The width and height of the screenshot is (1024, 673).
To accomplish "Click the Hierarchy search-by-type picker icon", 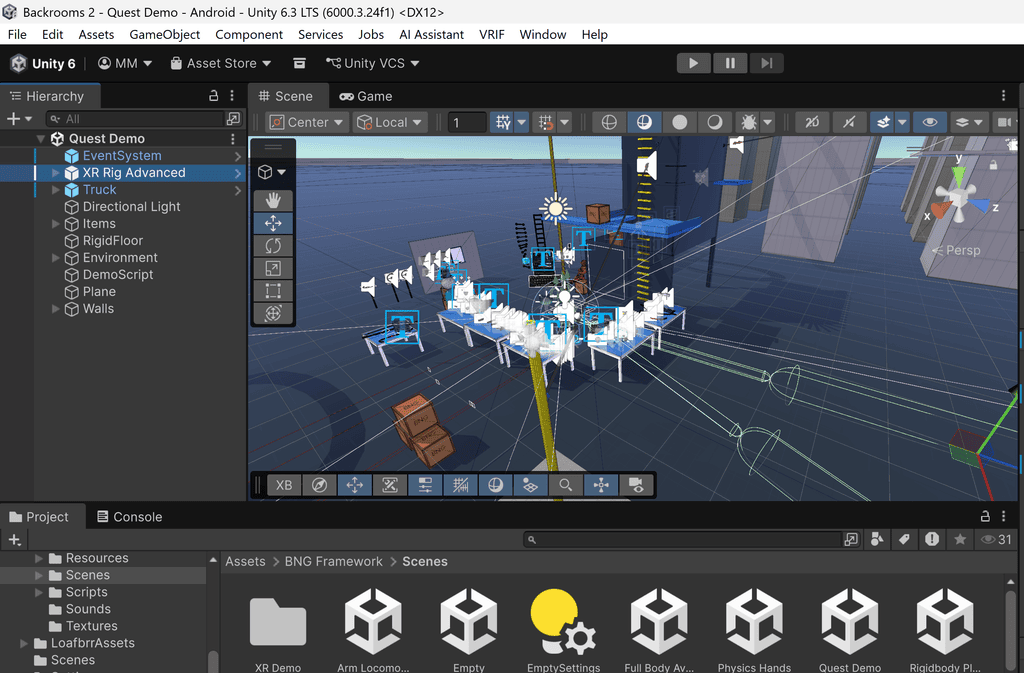I will coord(233,119).
